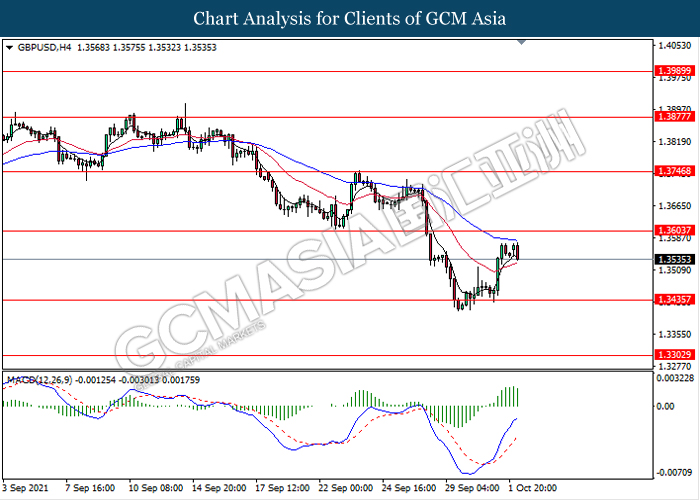Click the chart shift marker triangle at top
700x500 pixels.
(x=521, y=42)
